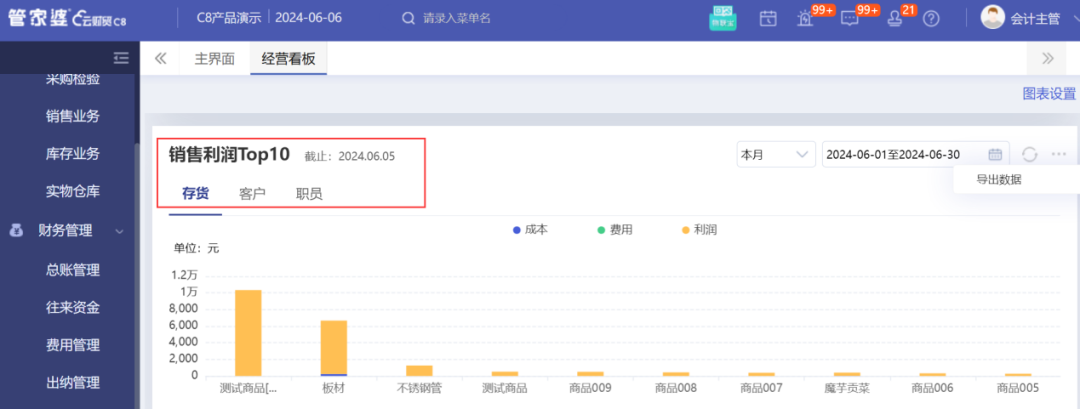Click the 财务管理 money bag icon
Image resolution: width=1080 pixels, height=409 pixels.
(x=17, y=231)
